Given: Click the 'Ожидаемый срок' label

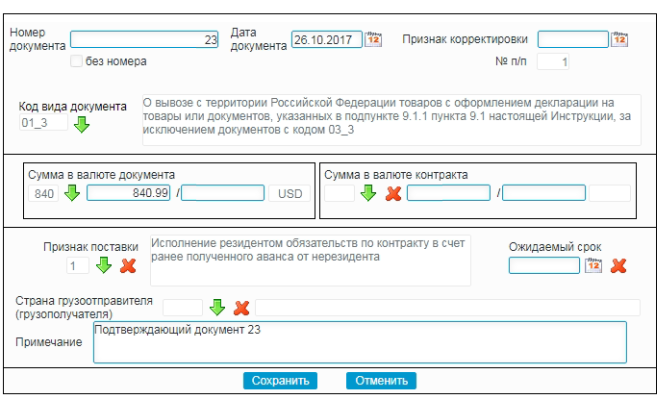Looking at the screenshot, I should 555,247.
